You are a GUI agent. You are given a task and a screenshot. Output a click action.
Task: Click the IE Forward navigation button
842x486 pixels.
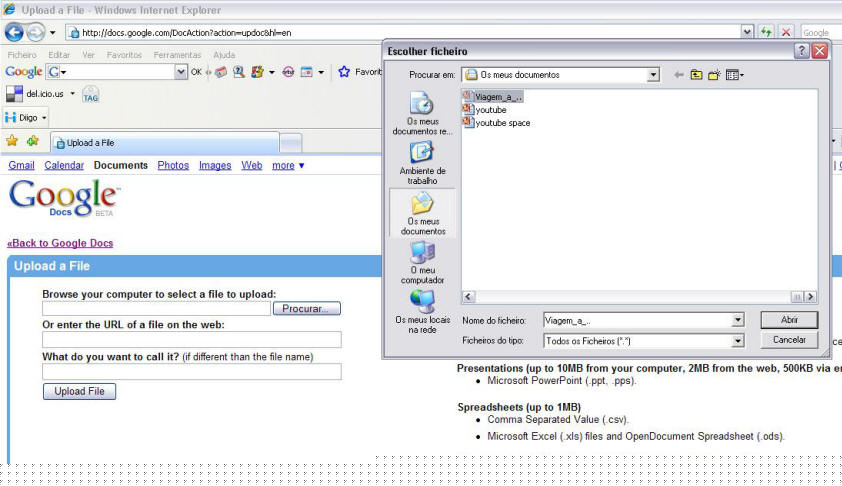coord(35,33)
